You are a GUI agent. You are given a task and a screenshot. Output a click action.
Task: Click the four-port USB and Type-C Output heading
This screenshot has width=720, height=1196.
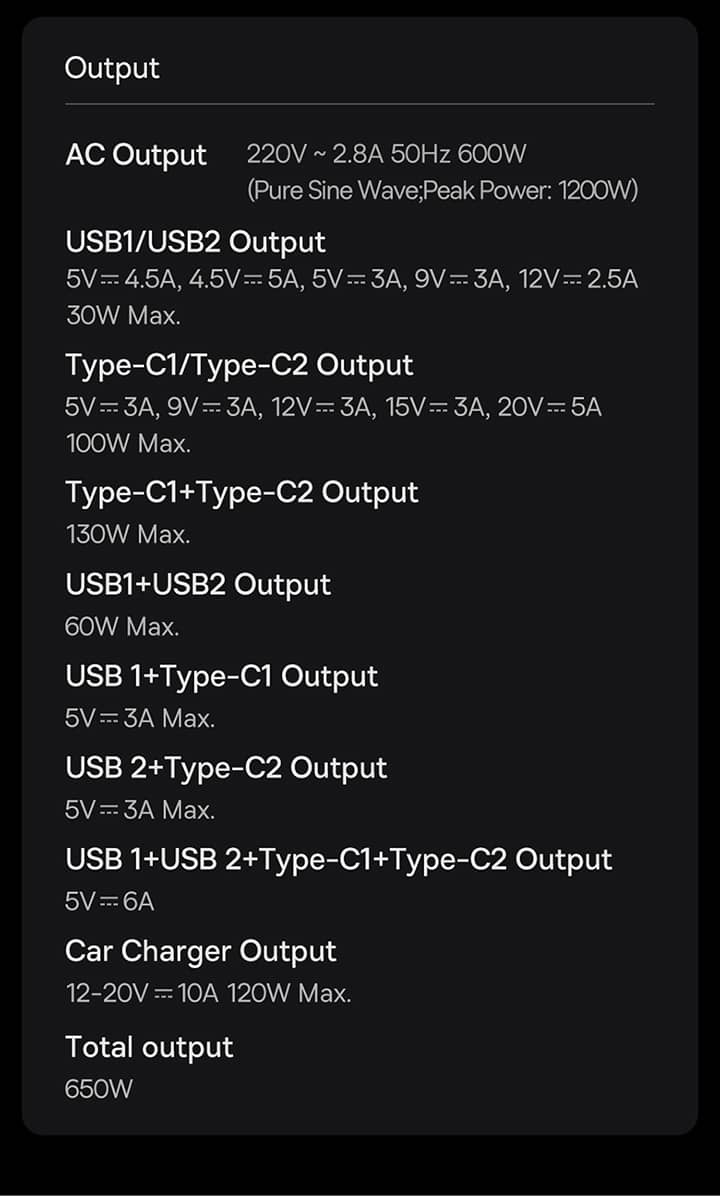(x=338, y=860)
